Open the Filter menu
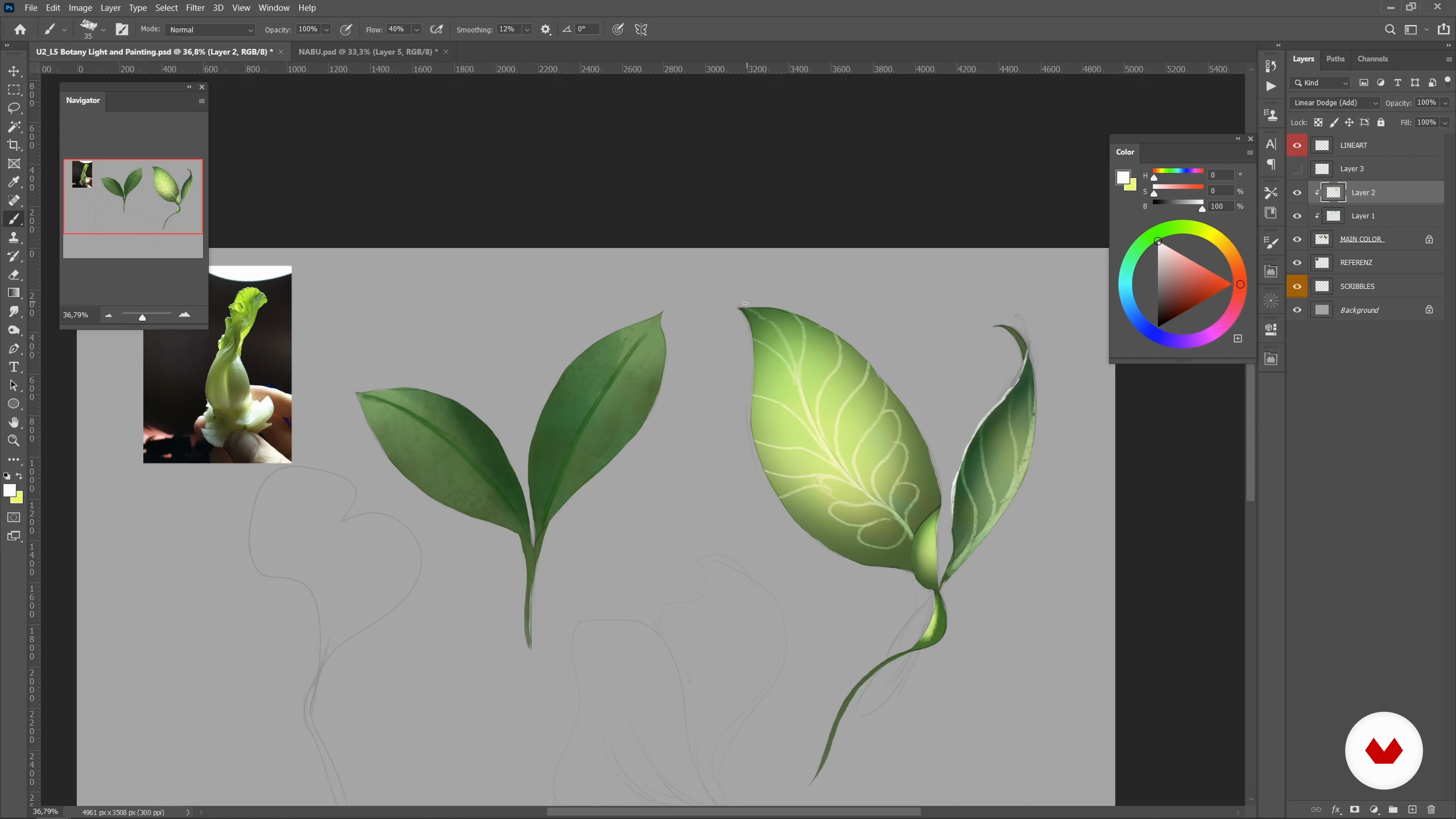Viewport: 1456px width, 819px height. 195,8
